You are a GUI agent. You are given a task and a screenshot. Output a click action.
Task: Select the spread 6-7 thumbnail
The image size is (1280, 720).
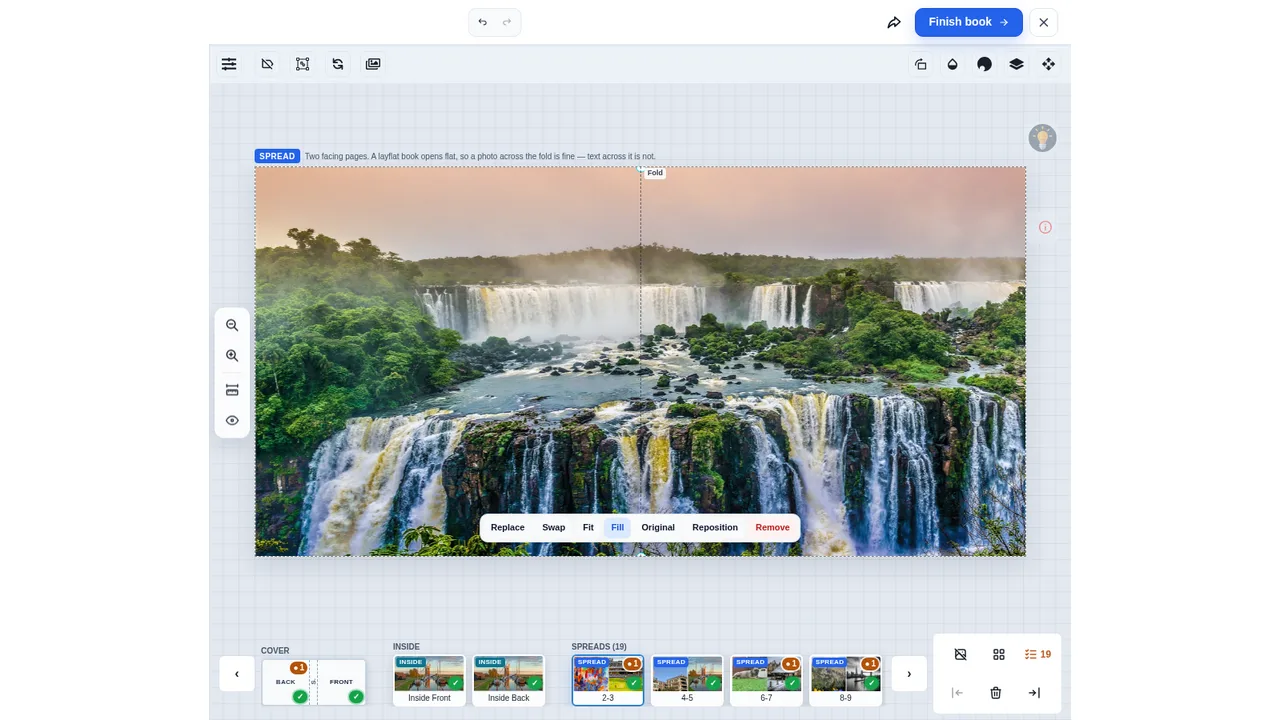[766, 680]
